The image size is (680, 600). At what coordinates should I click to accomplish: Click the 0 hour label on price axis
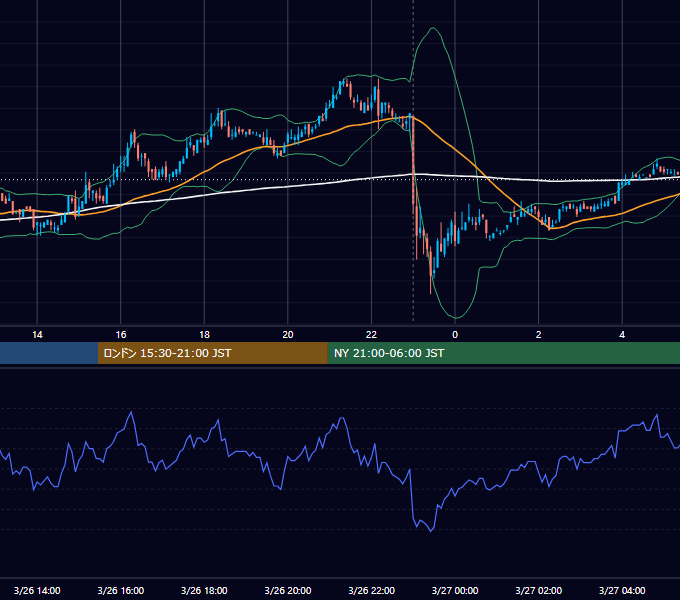coord(455,335)
